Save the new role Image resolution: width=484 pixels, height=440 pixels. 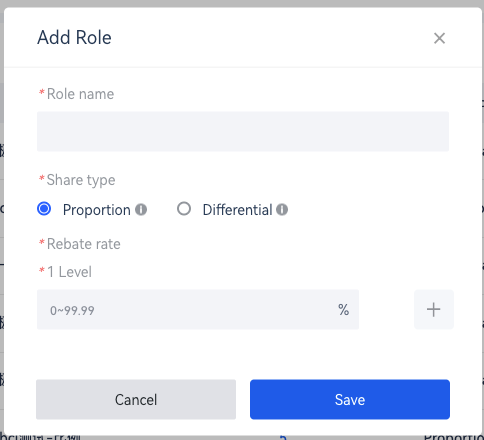pyautogui.click(x=350, y=399)
